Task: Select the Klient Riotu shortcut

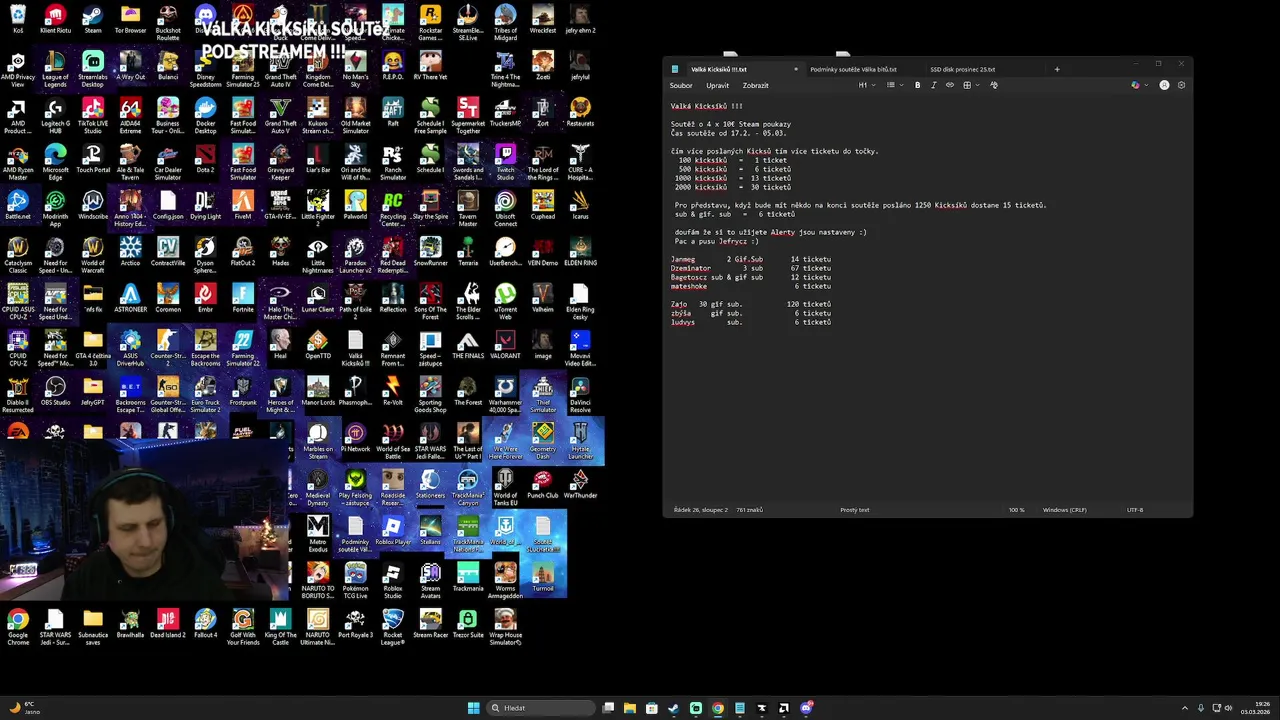Action: pyautogui.click(x=55, y=20)
